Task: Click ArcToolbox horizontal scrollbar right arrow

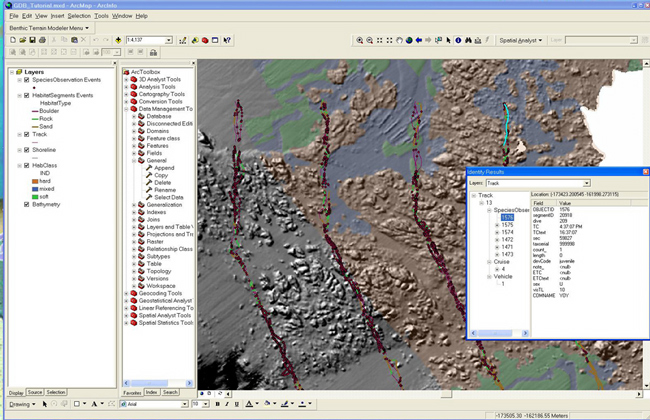Action: coord(189,383)
